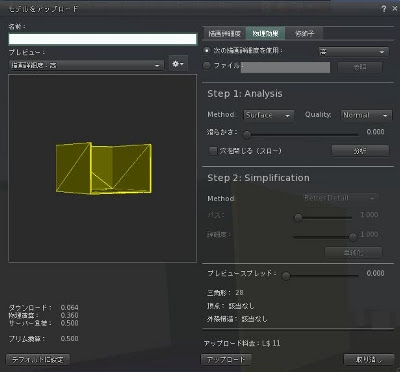Open the help question mark icon

point(384,9)
